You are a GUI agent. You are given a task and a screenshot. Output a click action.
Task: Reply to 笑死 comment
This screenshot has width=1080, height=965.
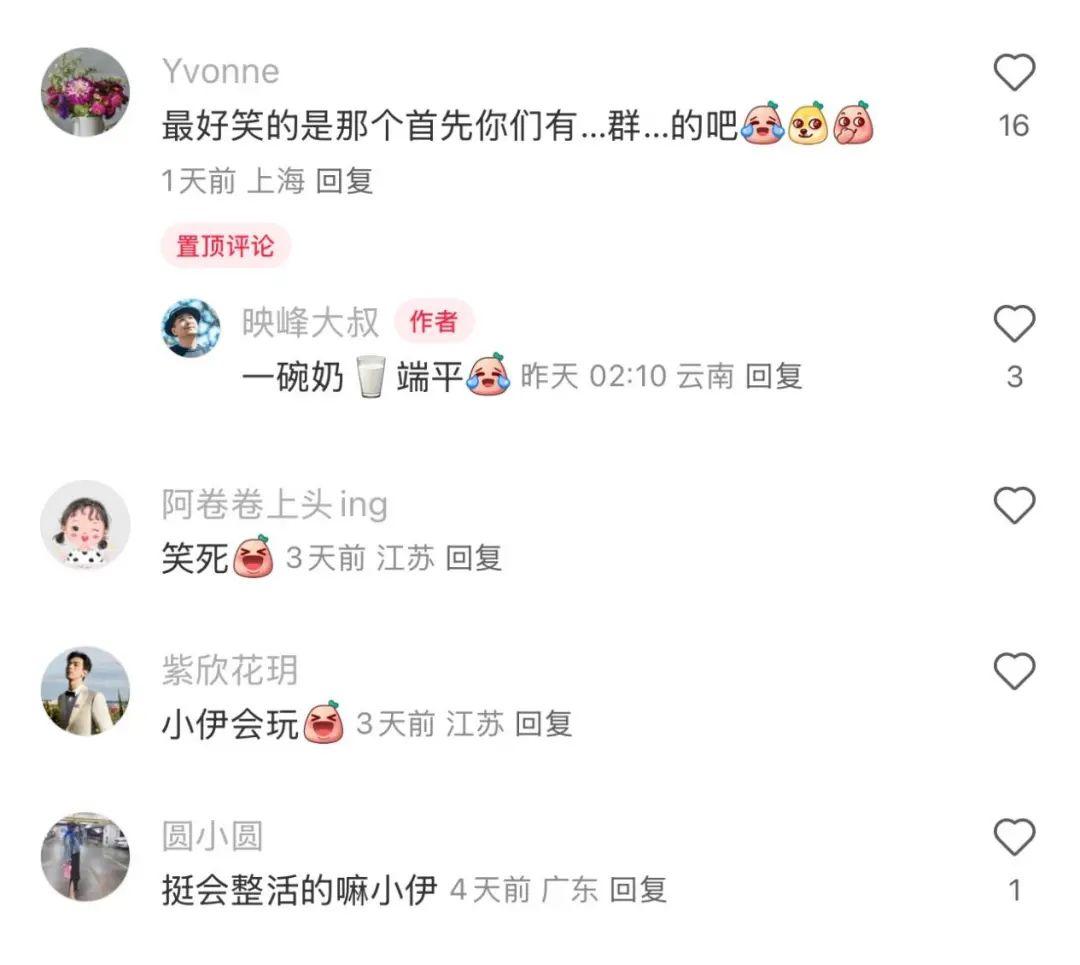coord(474,558)
